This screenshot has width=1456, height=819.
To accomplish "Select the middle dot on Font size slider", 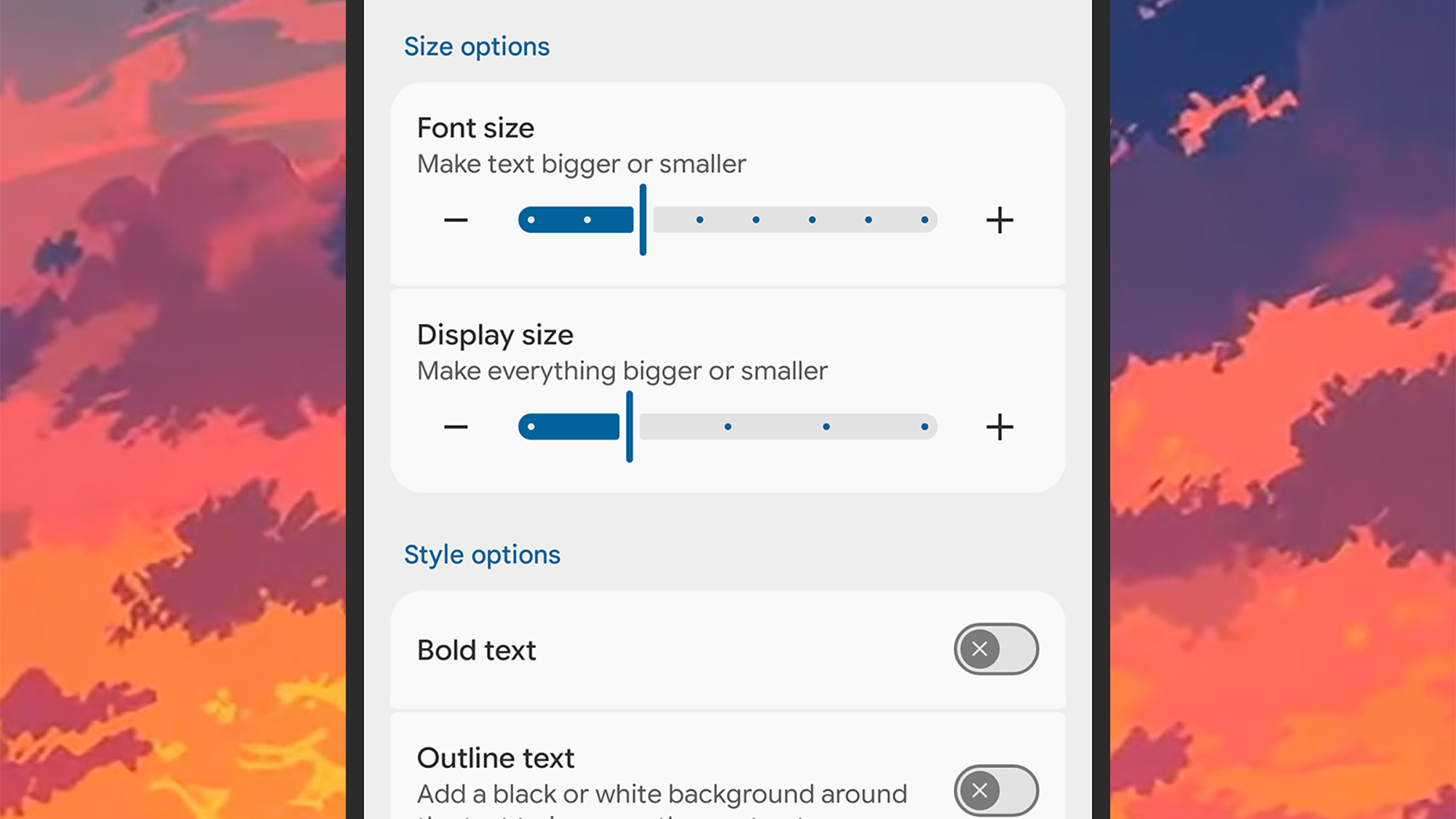I will tap(756, 220).
